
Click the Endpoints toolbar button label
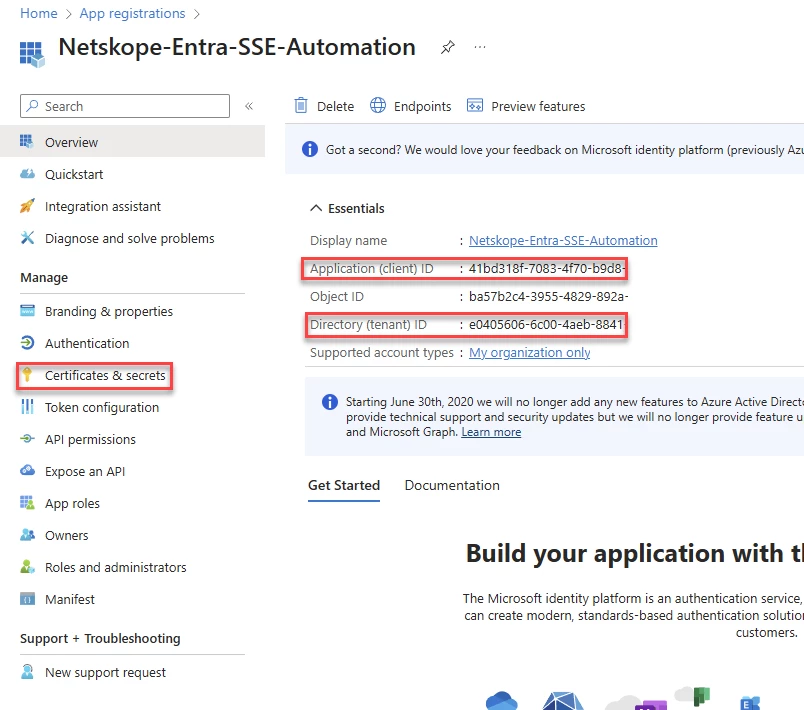coord(423,106)
